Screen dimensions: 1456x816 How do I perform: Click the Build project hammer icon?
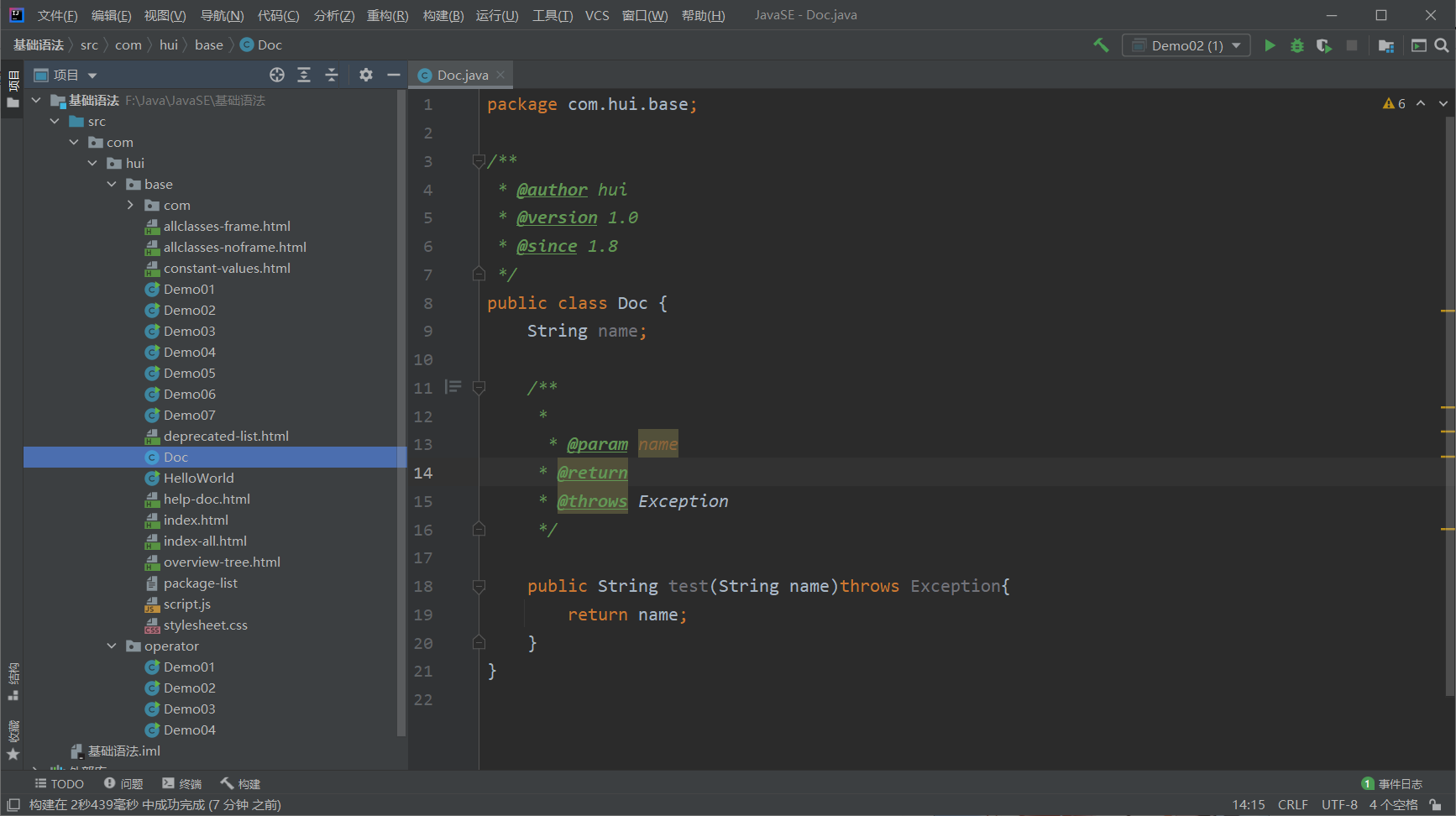click(1101, 45)
